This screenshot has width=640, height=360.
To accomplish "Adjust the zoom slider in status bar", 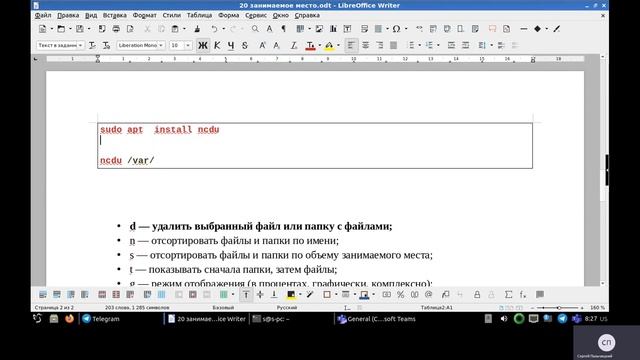I will tap(559, 307).
